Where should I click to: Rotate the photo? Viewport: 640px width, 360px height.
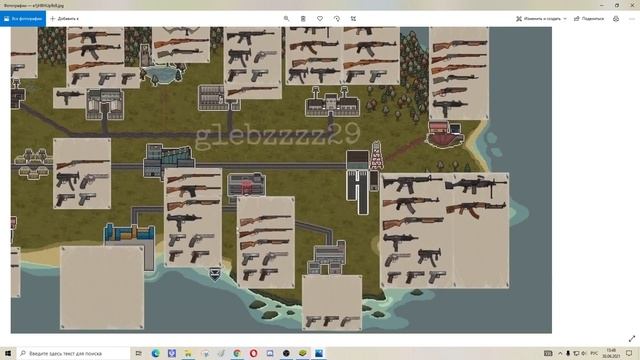[x=337, y=19]
